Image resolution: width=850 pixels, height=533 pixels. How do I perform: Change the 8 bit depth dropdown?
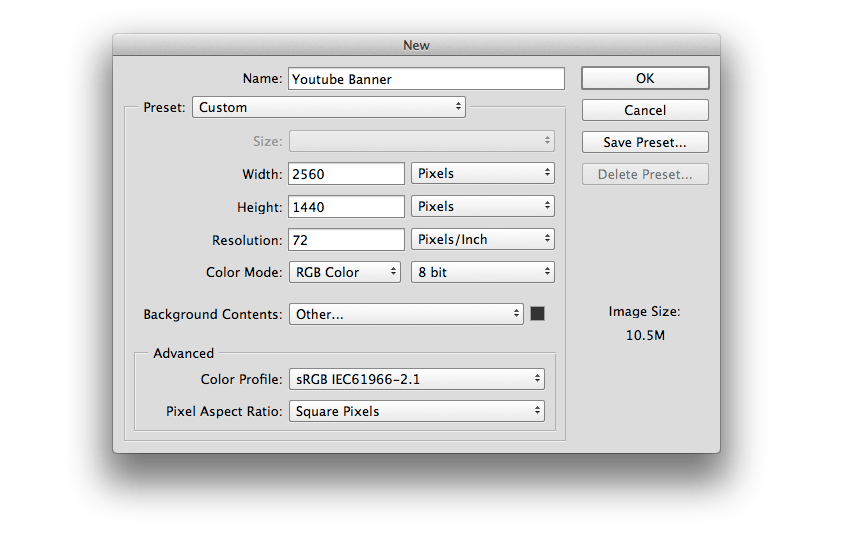[483, 272]
